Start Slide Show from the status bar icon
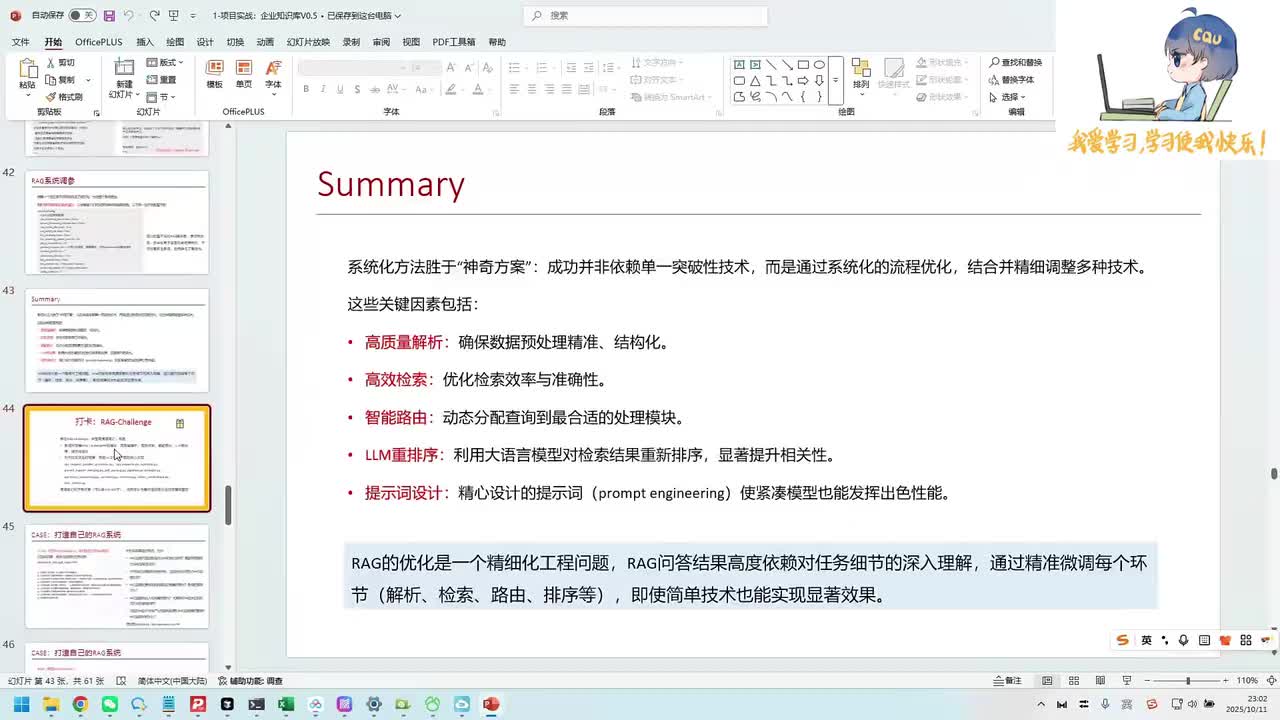Viewport: 1280px width, 720px height. (1127, 681)
